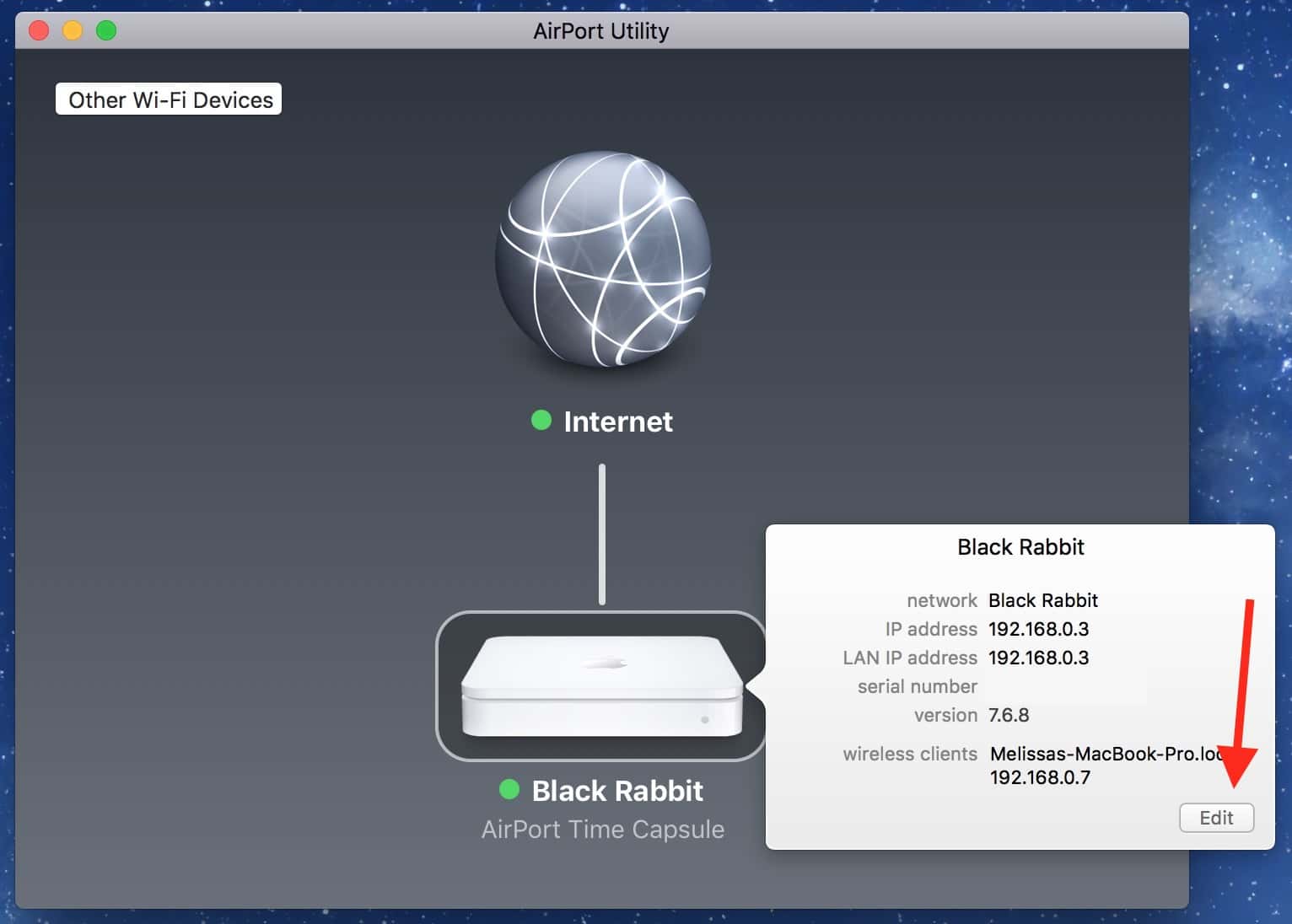Click the Black Rabbit base station name
1292x924 pixels.
click(617, 791)
